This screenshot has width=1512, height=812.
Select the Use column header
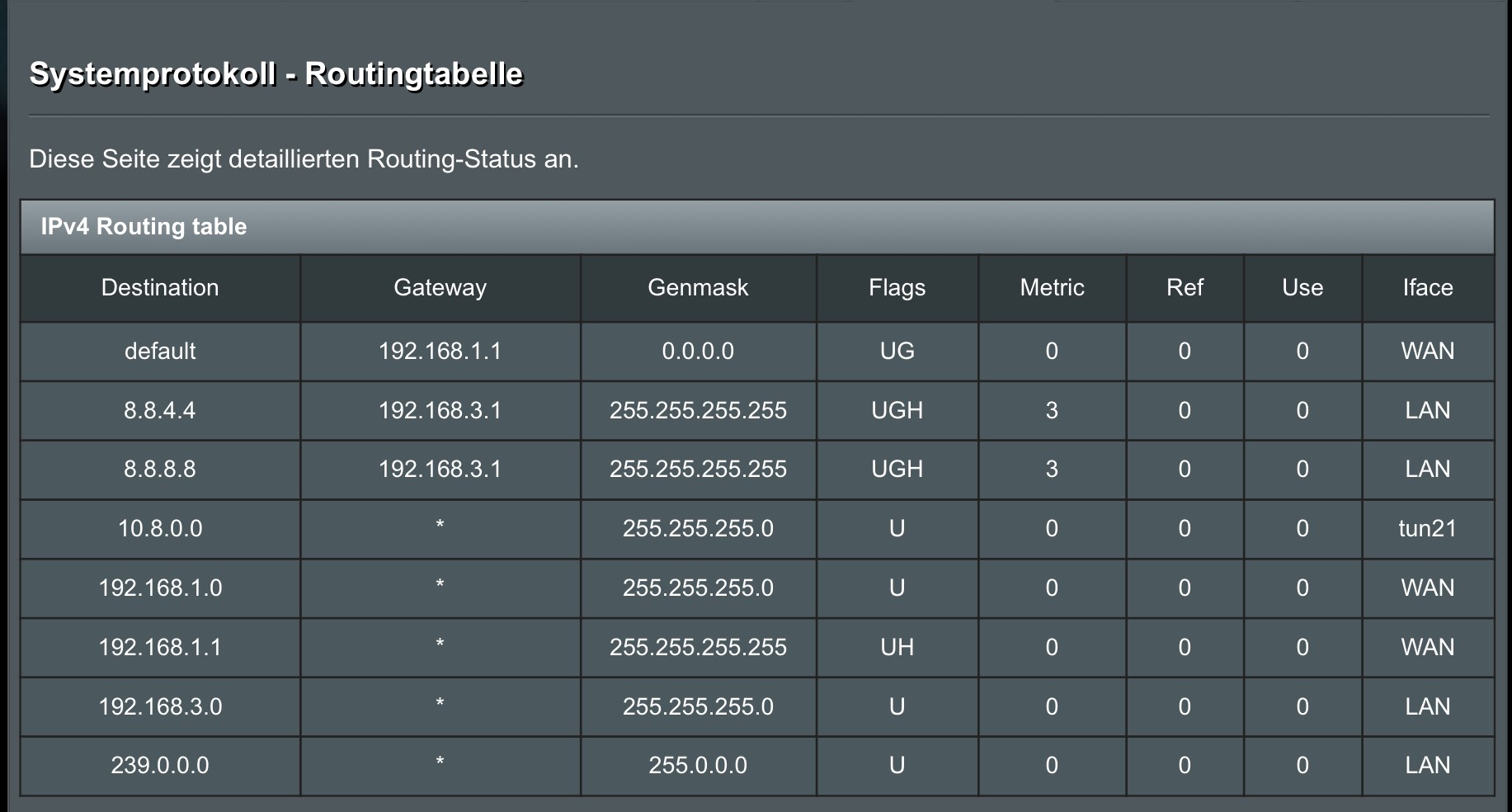1302,287
